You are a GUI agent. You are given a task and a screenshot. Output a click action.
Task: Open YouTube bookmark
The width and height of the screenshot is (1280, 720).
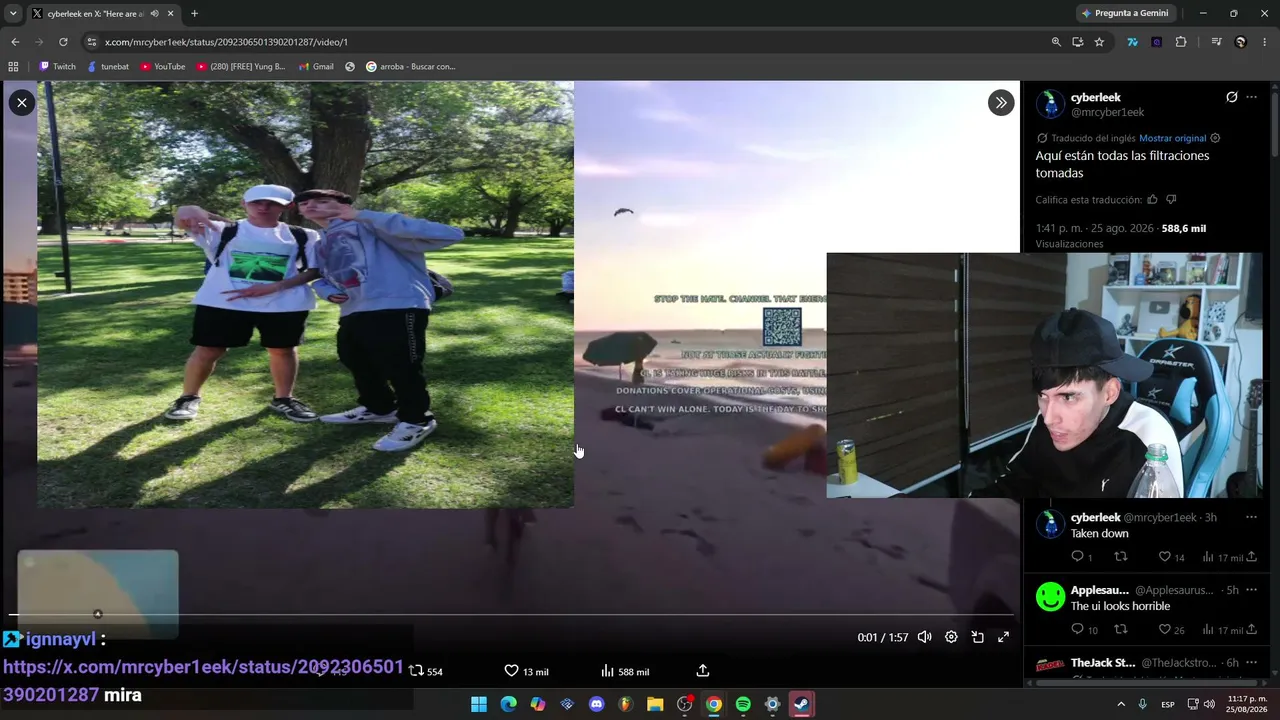163,67
